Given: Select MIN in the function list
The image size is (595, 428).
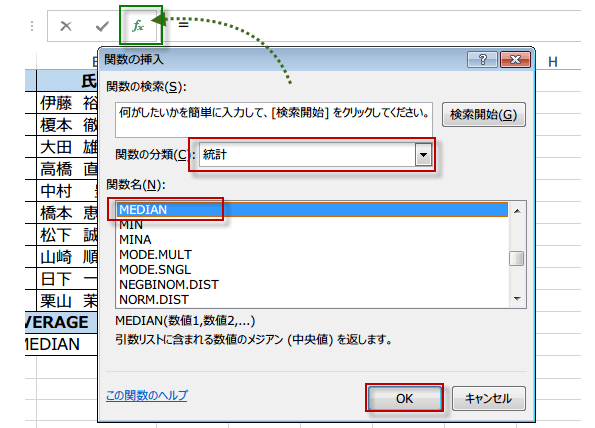Looking at the screenshot, I should coord(312,225).
